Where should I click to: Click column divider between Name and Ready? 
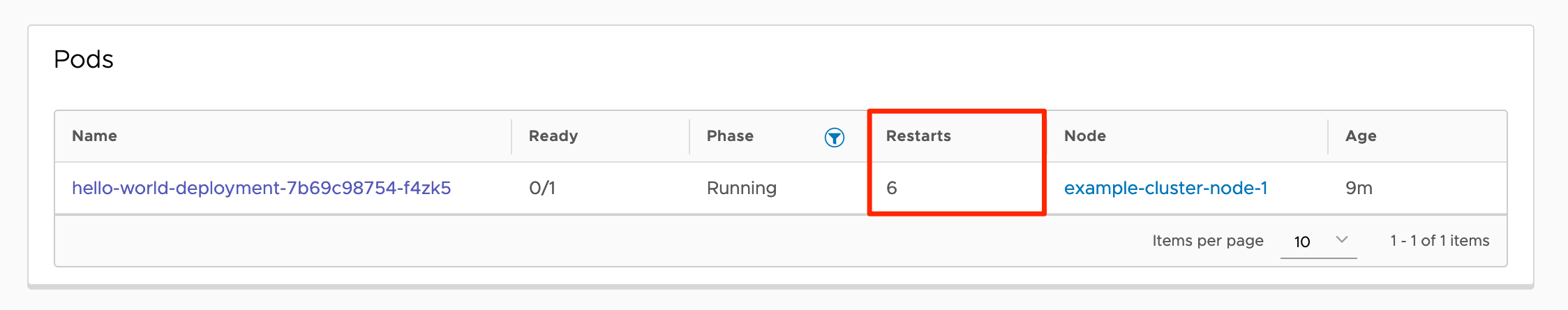pyautogui.click(x=512, y=136)
